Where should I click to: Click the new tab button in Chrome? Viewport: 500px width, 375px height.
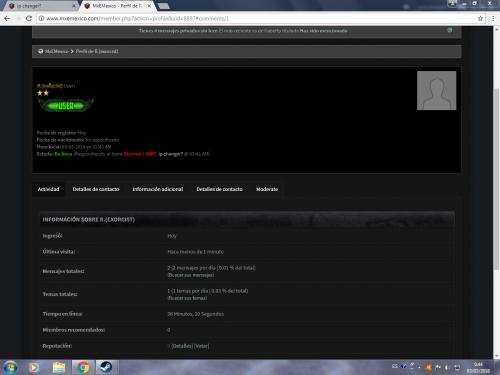[x=163, y=6]
